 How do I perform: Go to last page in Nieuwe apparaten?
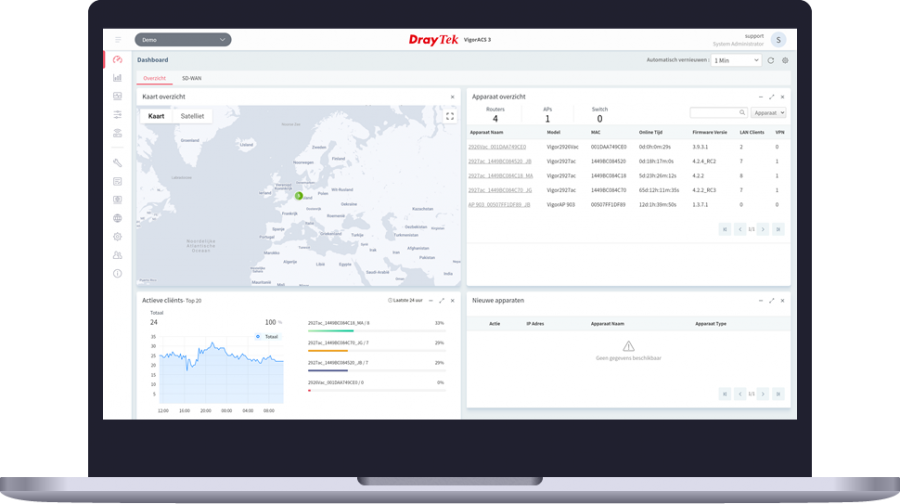tap(778, 394)
